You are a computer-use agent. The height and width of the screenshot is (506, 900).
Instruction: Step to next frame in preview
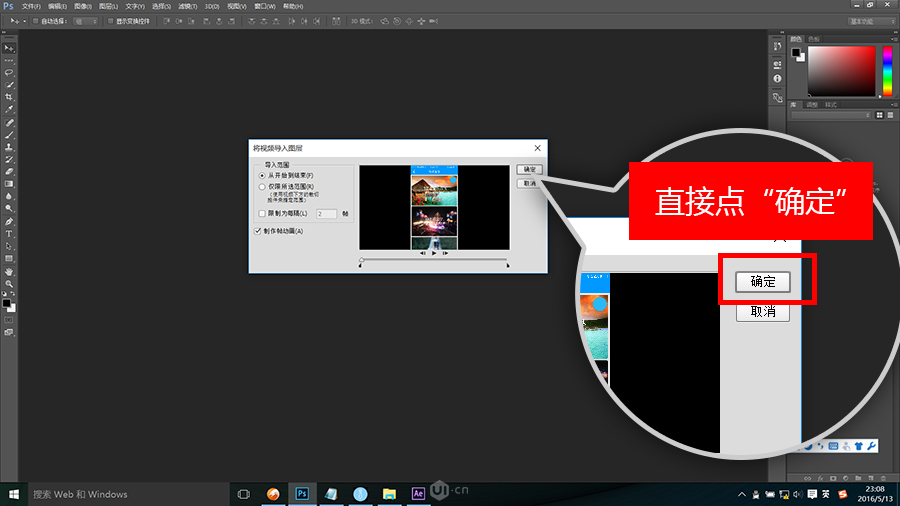coord(445,253)
